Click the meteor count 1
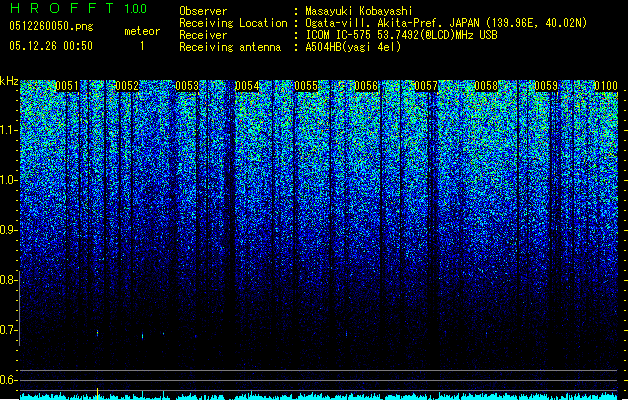 click(x=142, y=46)
